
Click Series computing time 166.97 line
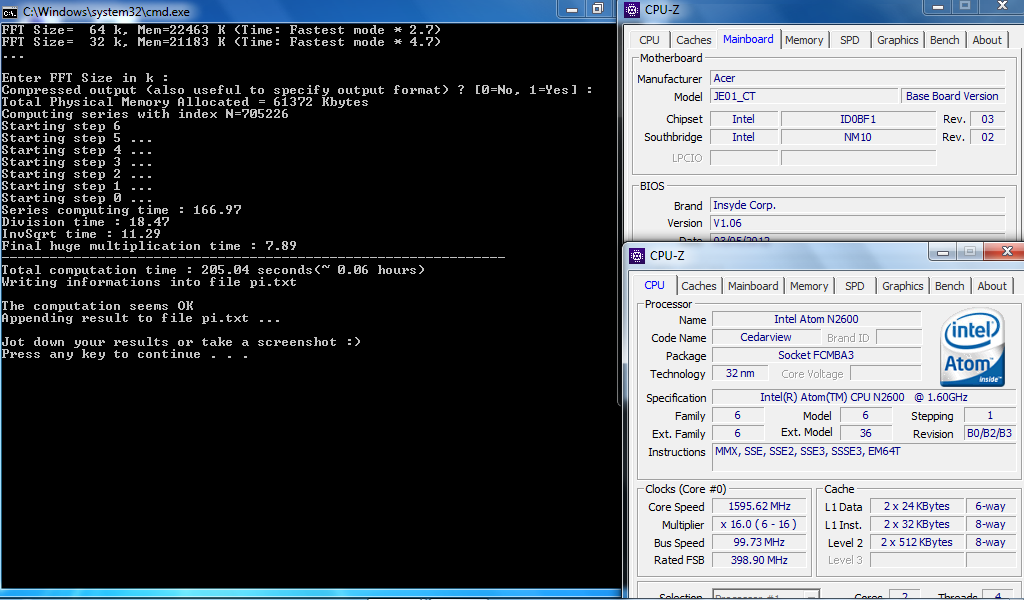121,210
